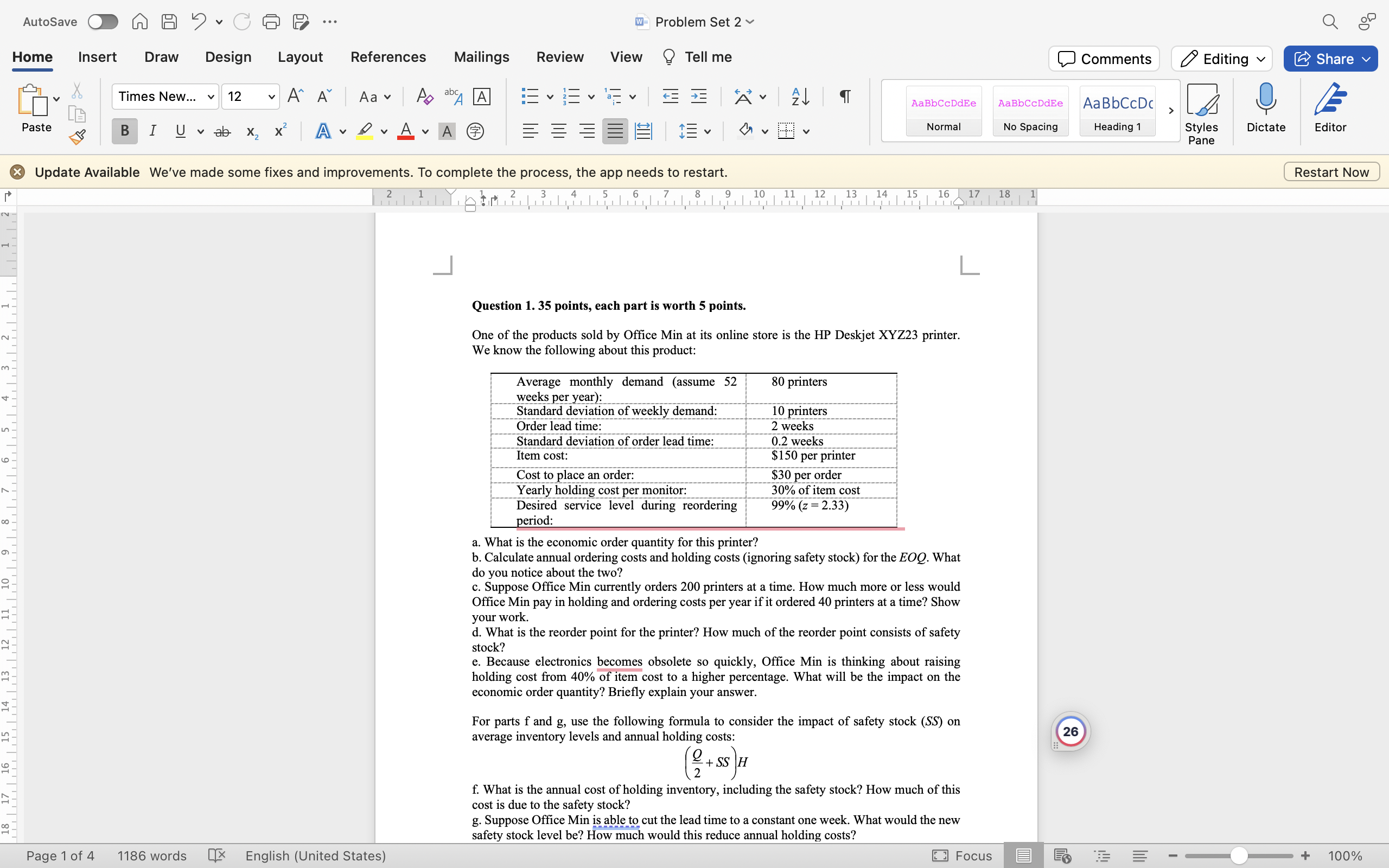Open the font name dropdown

point(211,97)
